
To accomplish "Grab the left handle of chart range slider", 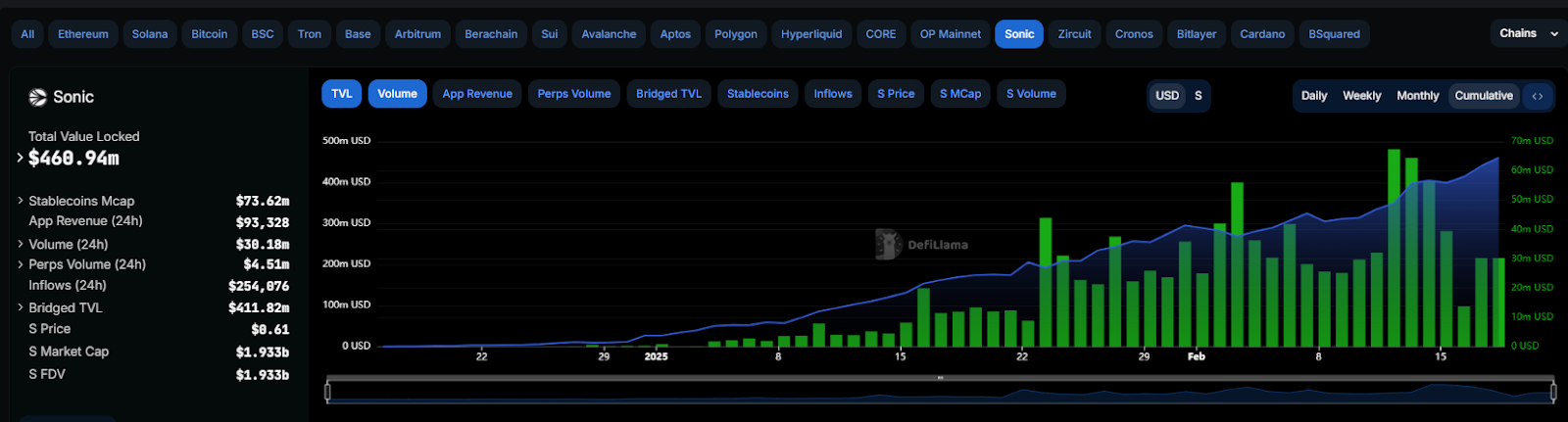I will [x=327, y=392].
